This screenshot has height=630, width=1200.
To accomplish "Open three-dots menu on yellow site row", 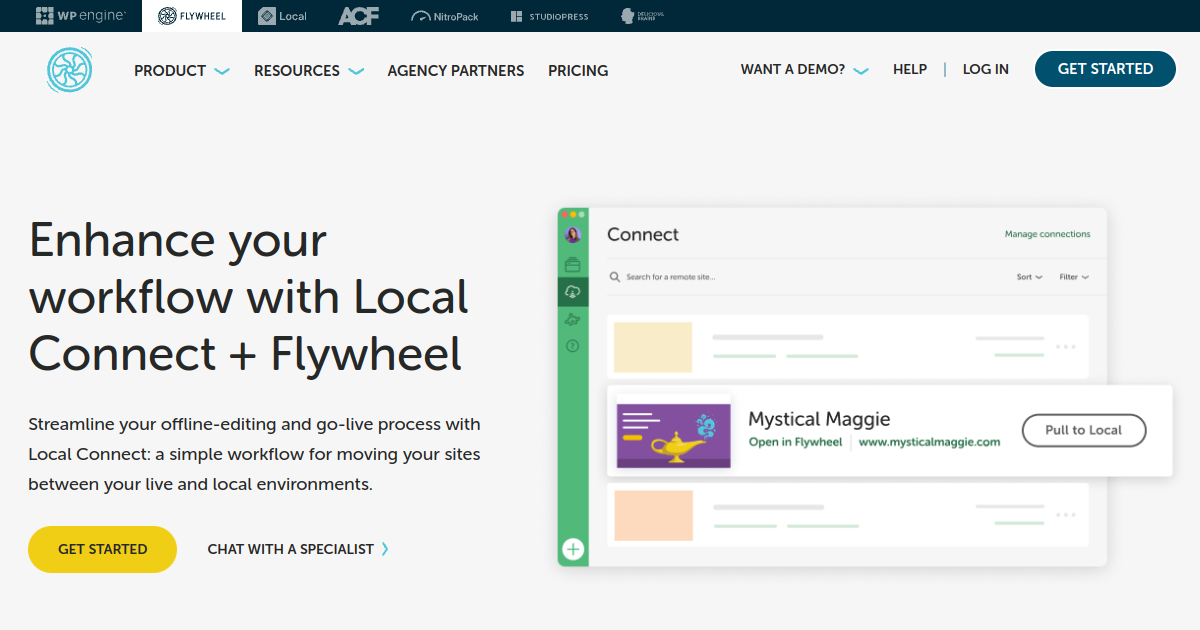I will pyautogui.click(x=1066, y=347).
